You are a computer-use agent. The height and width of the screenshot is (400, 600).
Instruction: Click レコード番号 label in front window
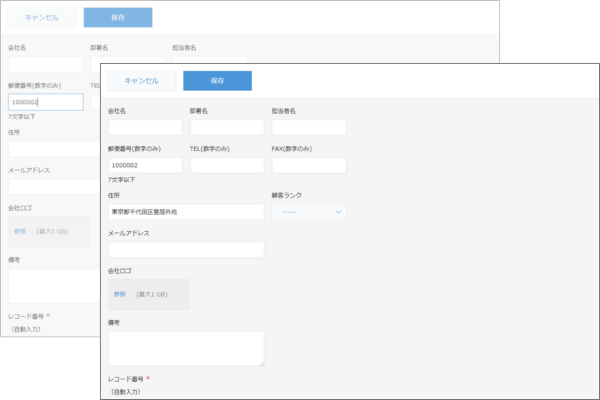(126, 379)
